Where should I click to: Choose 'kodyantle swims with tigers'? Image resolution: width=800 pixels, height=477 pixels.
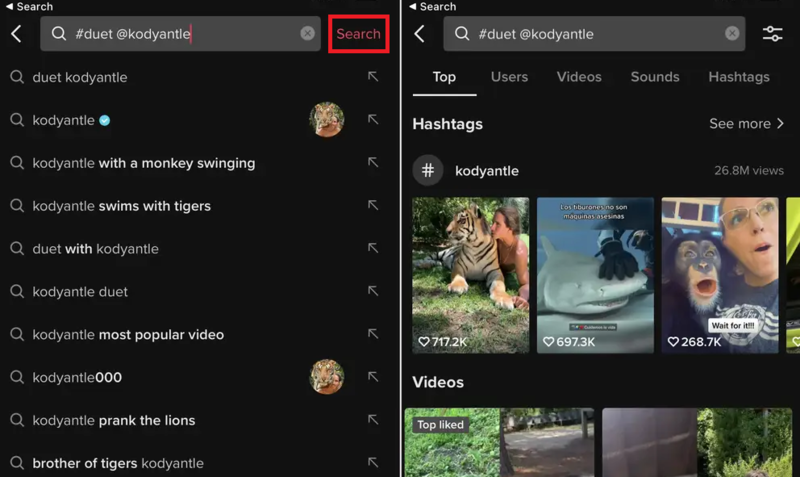[121, 206]
